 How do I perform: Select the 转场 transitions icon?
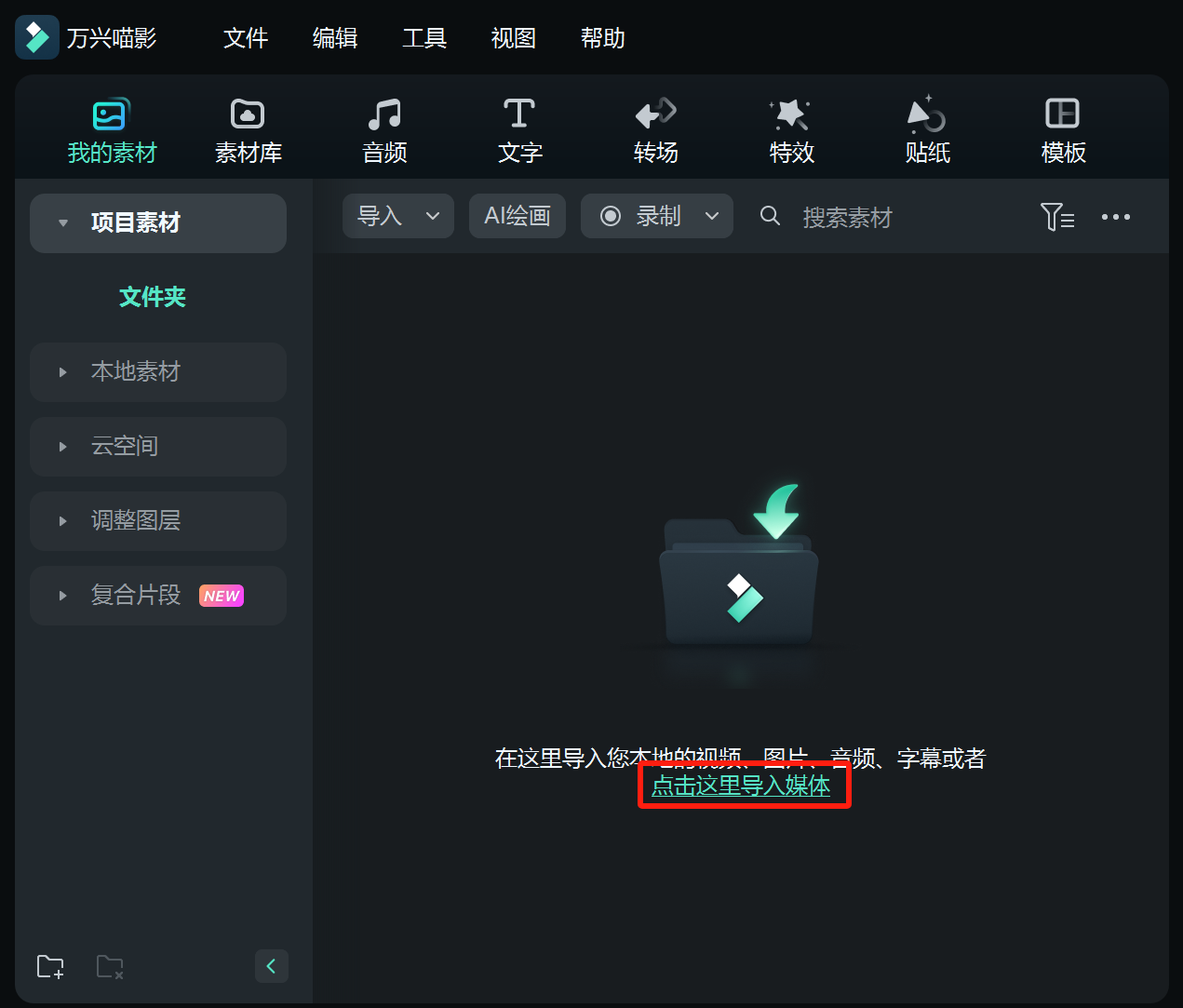point(654,128)
